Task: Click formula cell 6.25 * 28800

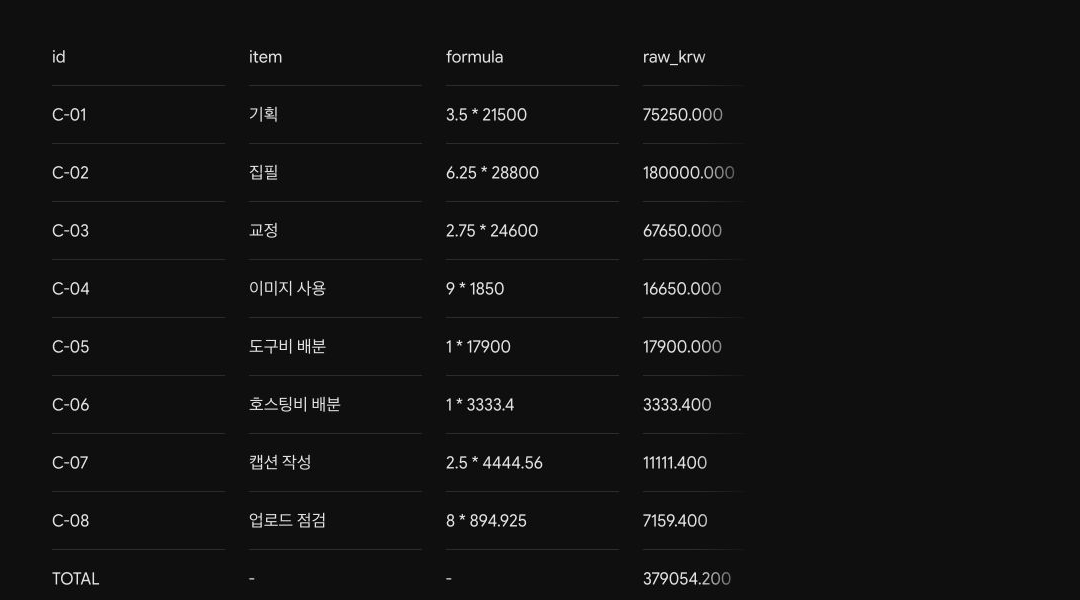Action: [492, 173]
